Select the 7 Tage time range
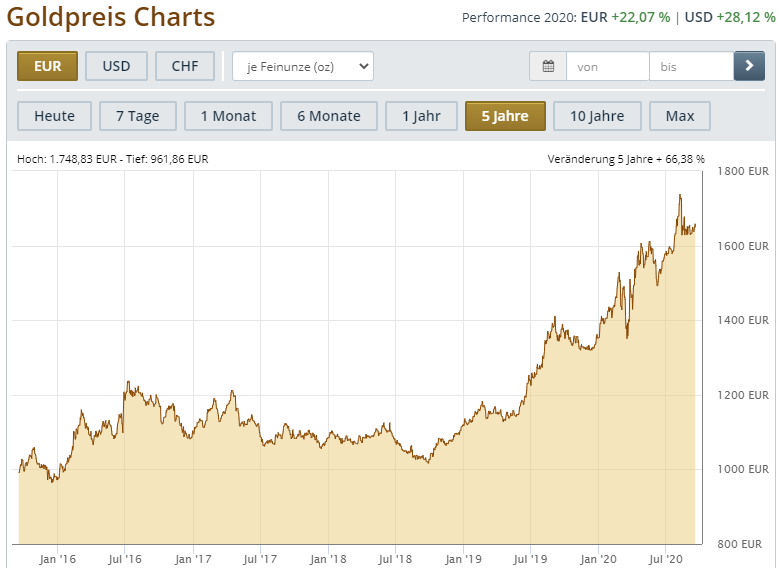 click(138, 116)
